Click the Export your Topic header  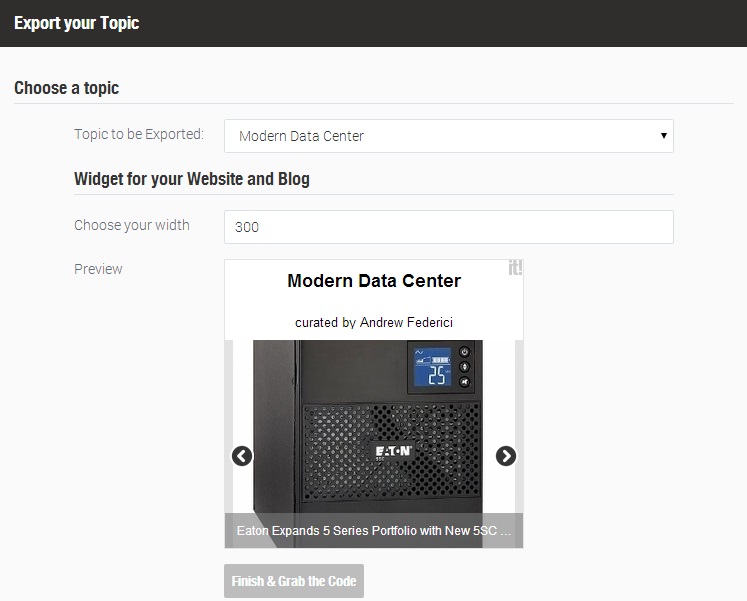click(x=76, y=23)
